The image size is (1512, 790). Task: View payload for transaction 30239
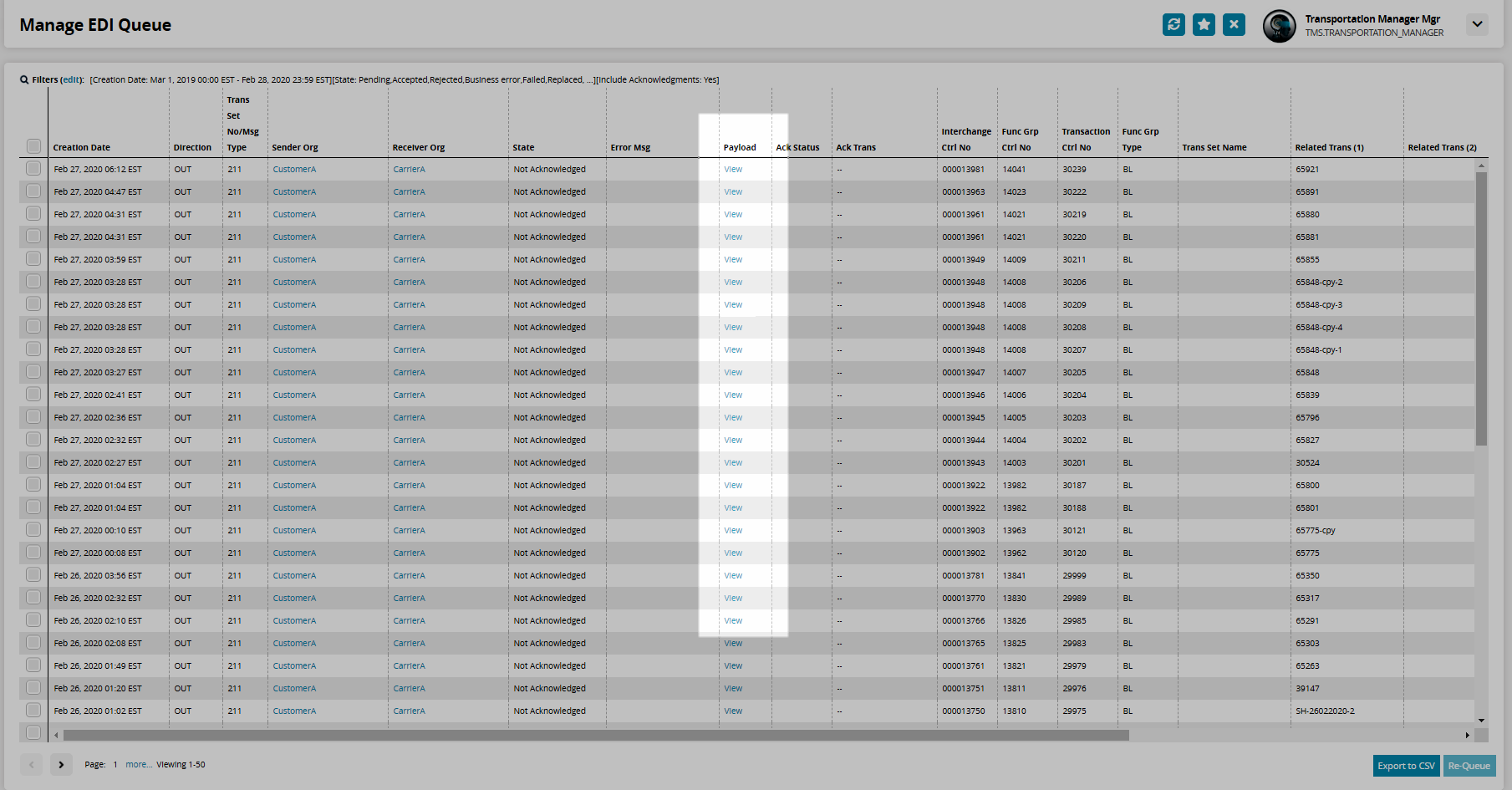click(733, 170)
